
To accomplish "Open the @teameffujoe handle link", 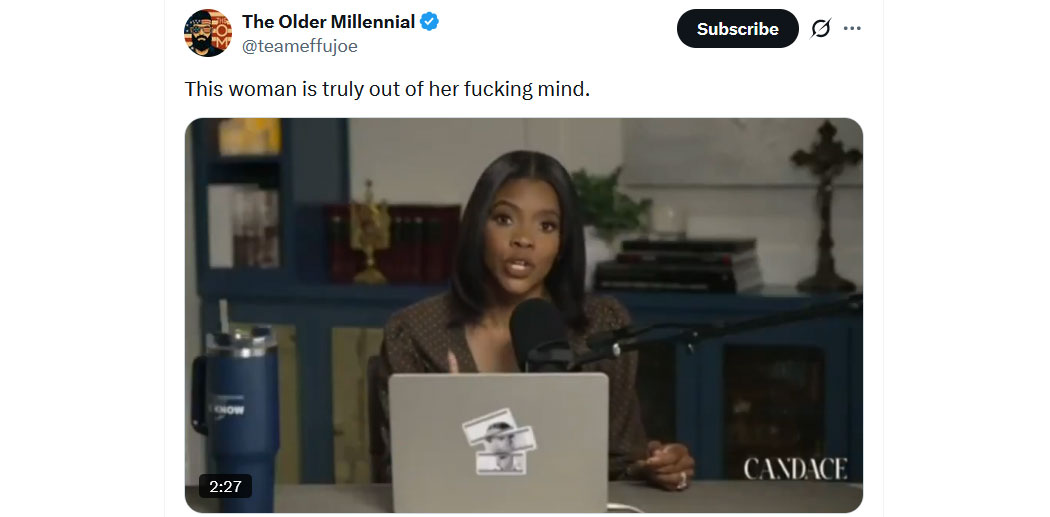I will 299,46.
